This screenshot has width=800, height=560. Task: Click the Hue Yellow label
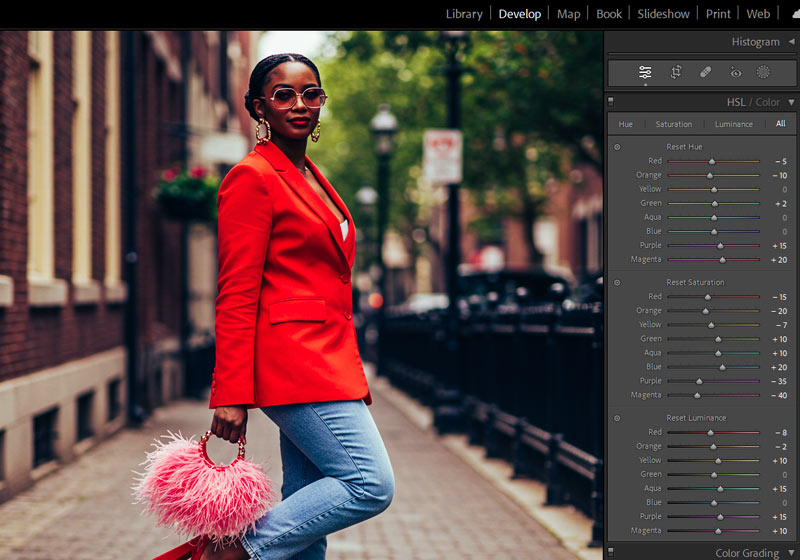point(650,189)
